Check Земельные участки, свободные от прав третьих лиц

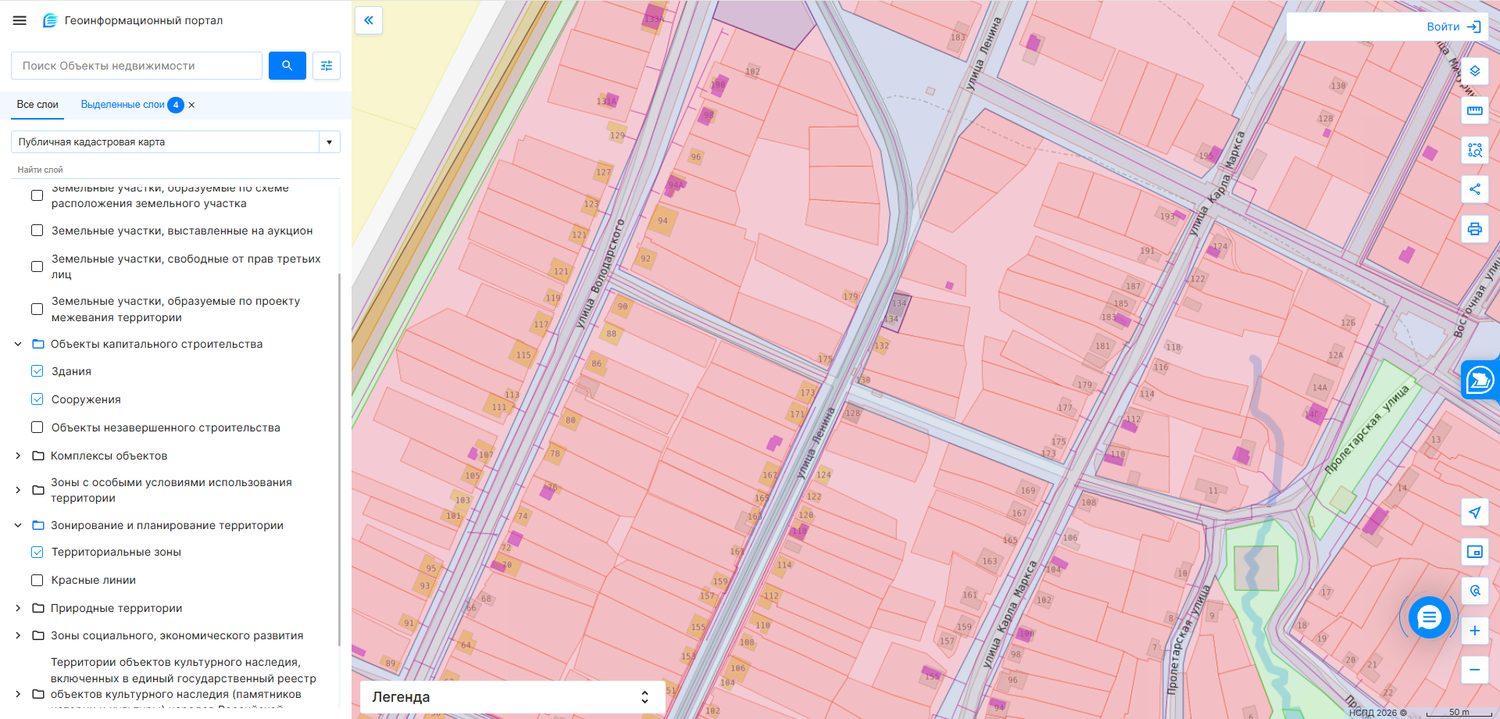(x=37, y=266)
